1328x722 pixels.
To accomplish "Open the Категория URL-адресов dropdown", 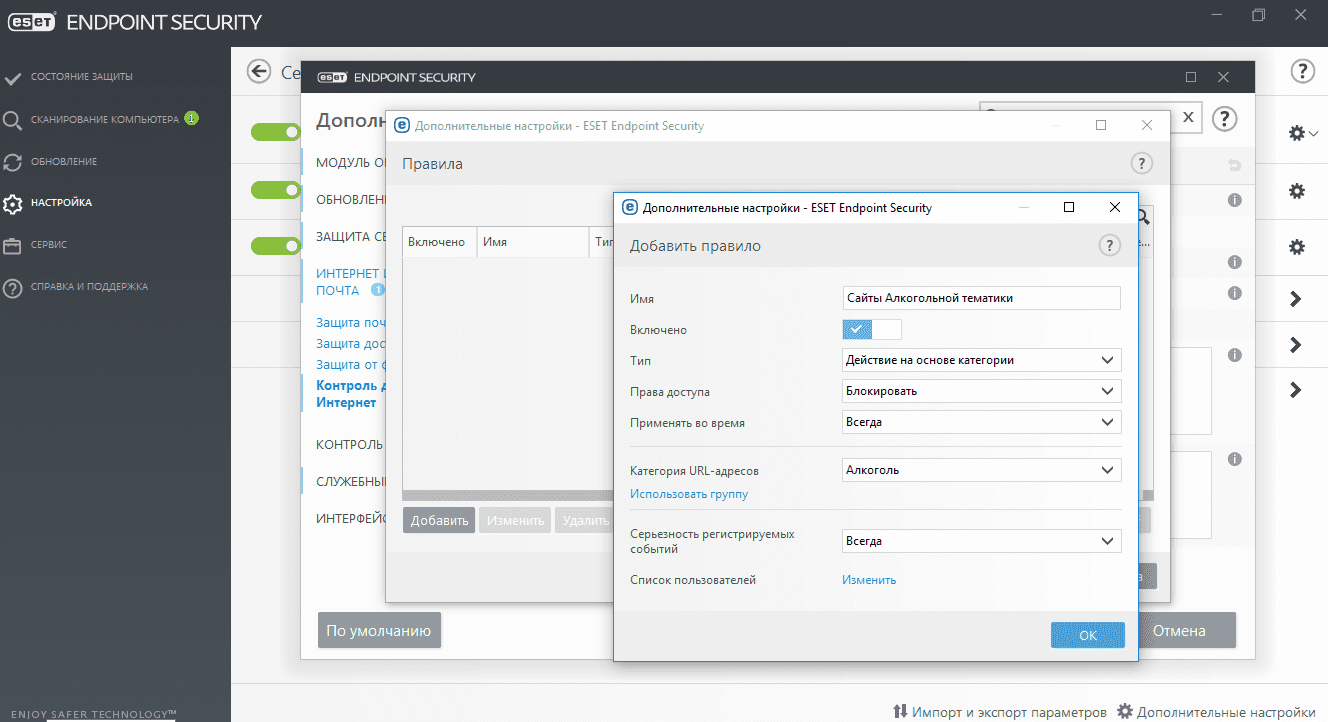I will click(982, 469).
